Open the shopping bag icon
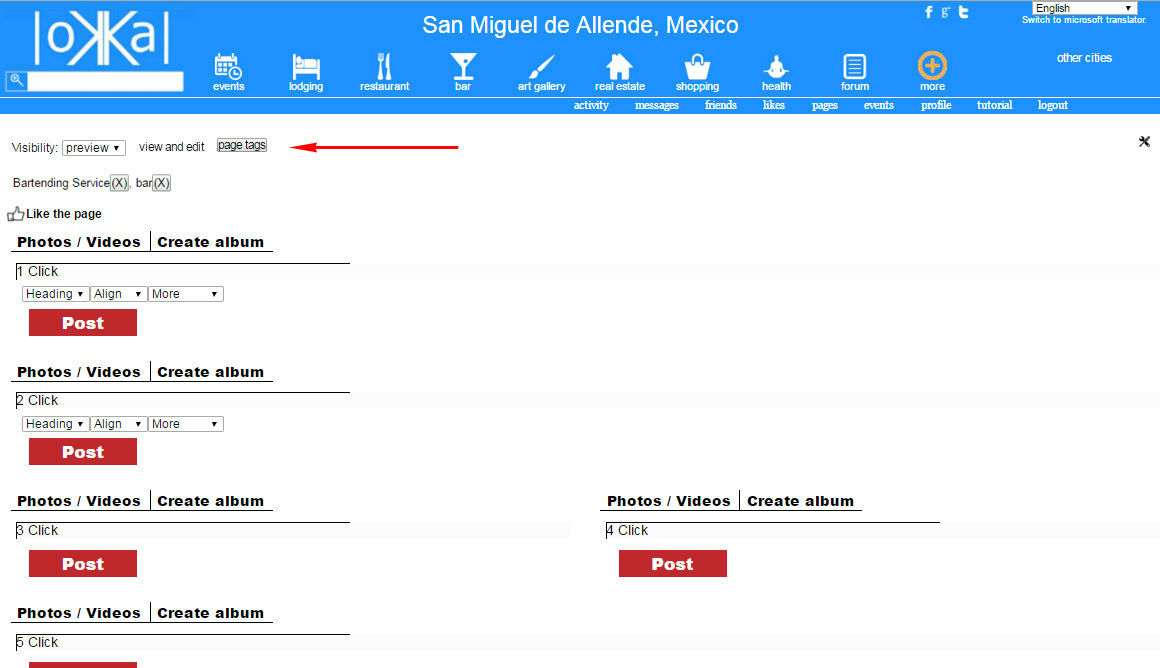 pyautogui.click(x=697, y=67)
